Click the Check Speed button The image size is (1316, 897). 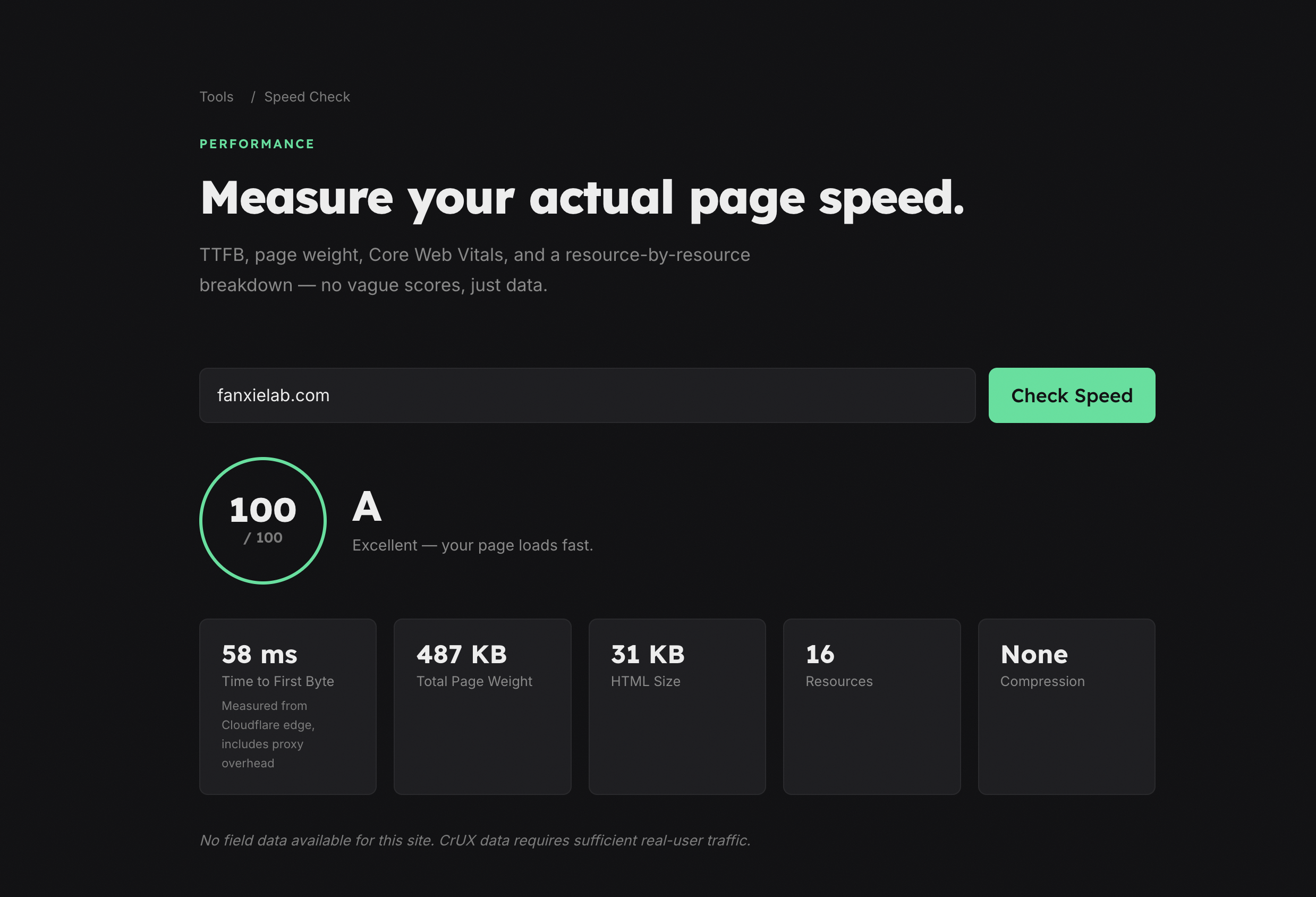[x=1071, y=395]
